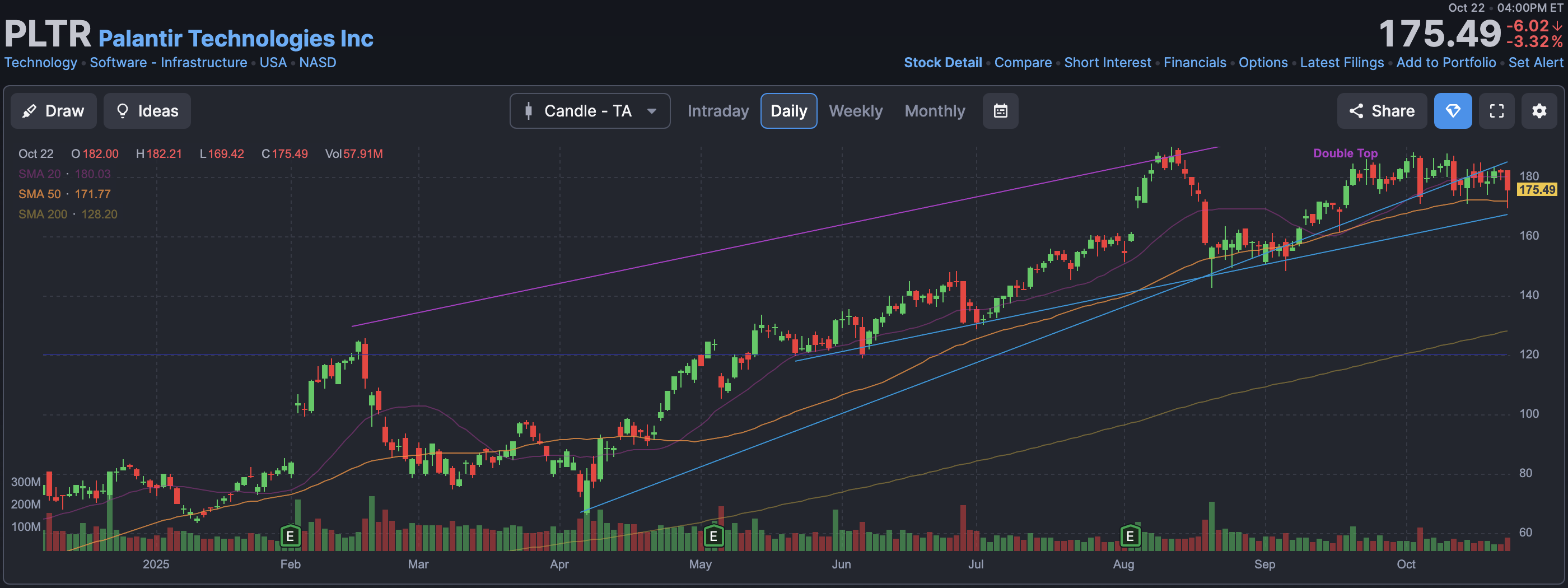This screenshot has width=1568, height=588.
Task: Open the NASD exchange link
Action: click(317, 63)
